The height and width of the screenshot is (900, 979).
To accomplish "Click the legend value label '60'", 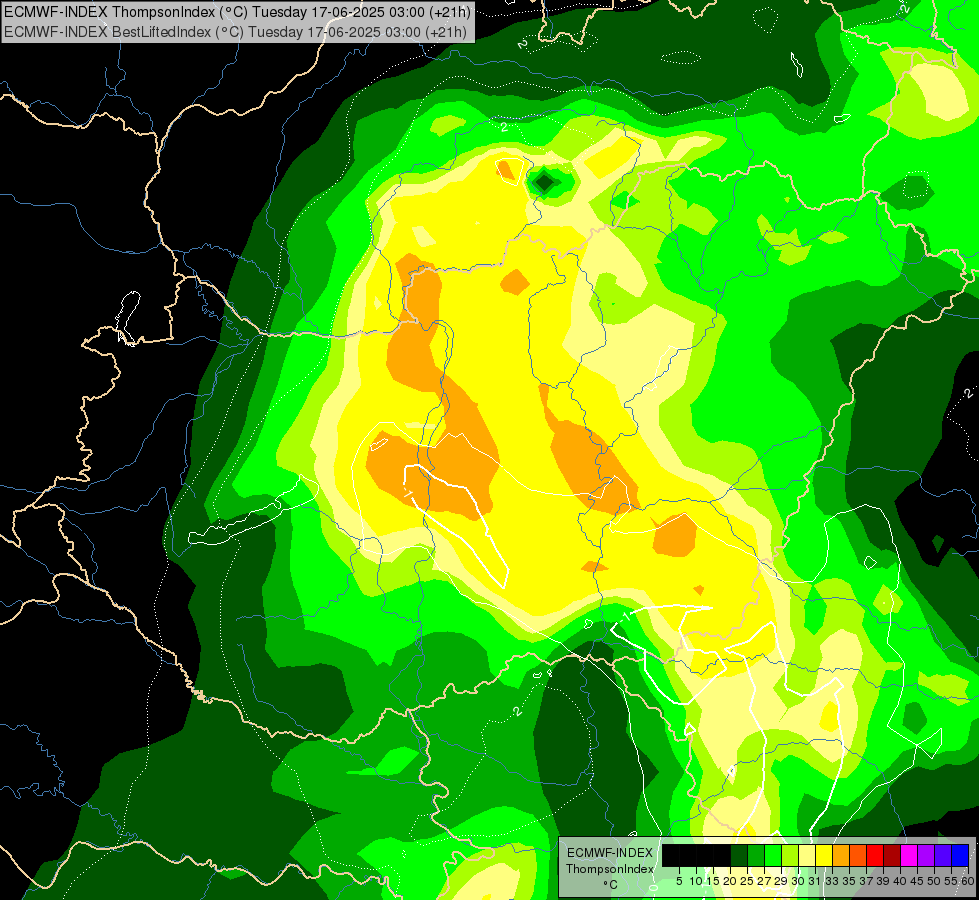I will pyautogui.click(x=968, y=881).
